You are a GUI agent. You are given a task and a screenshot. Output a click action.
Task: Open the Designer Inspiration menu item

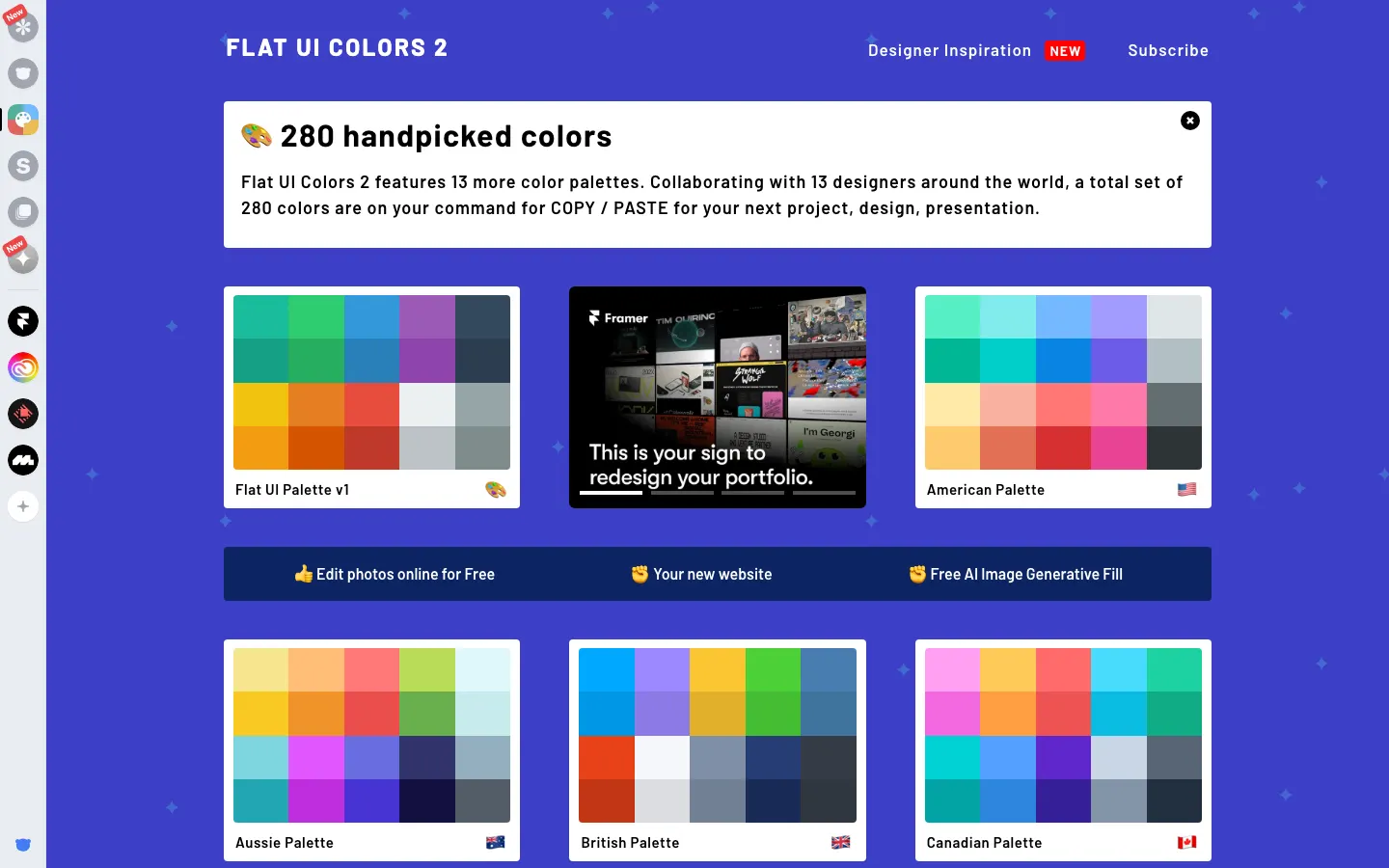949,51
